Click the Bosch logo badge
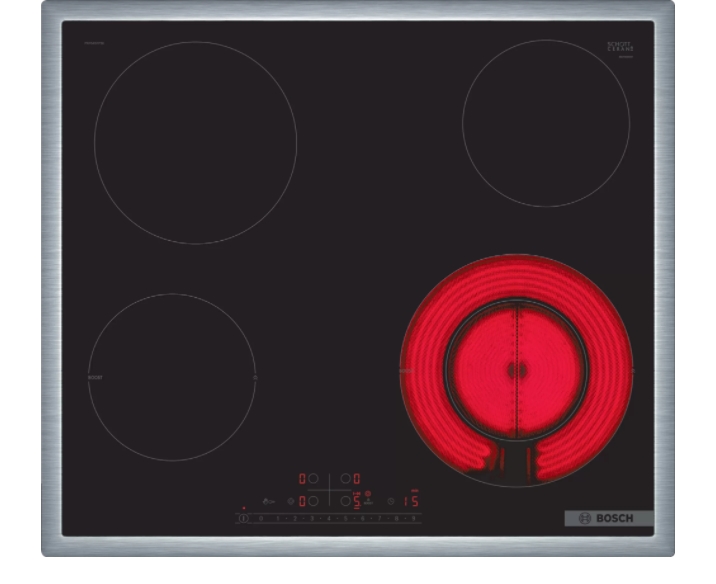Viewport: 716px width, 584px height. [x=608, y=518]
